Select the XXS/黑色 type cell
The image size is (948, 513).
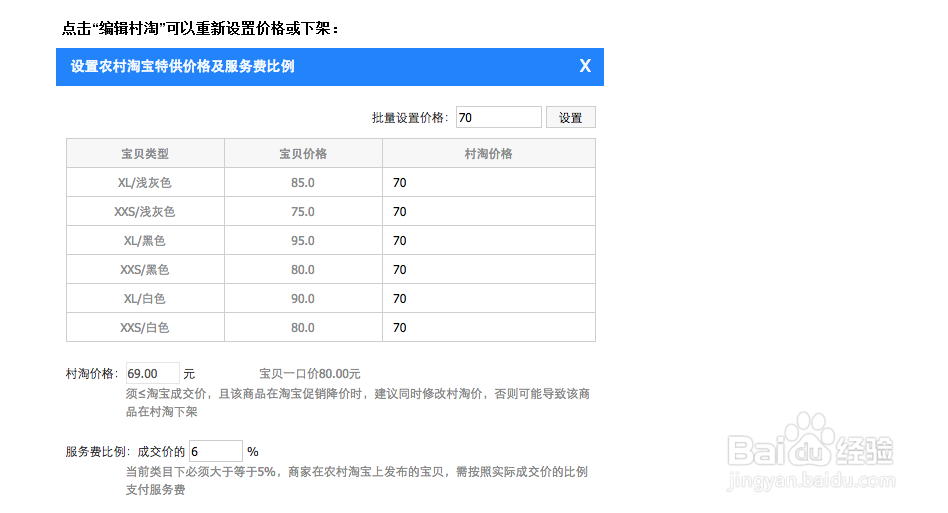pos(145,269)
